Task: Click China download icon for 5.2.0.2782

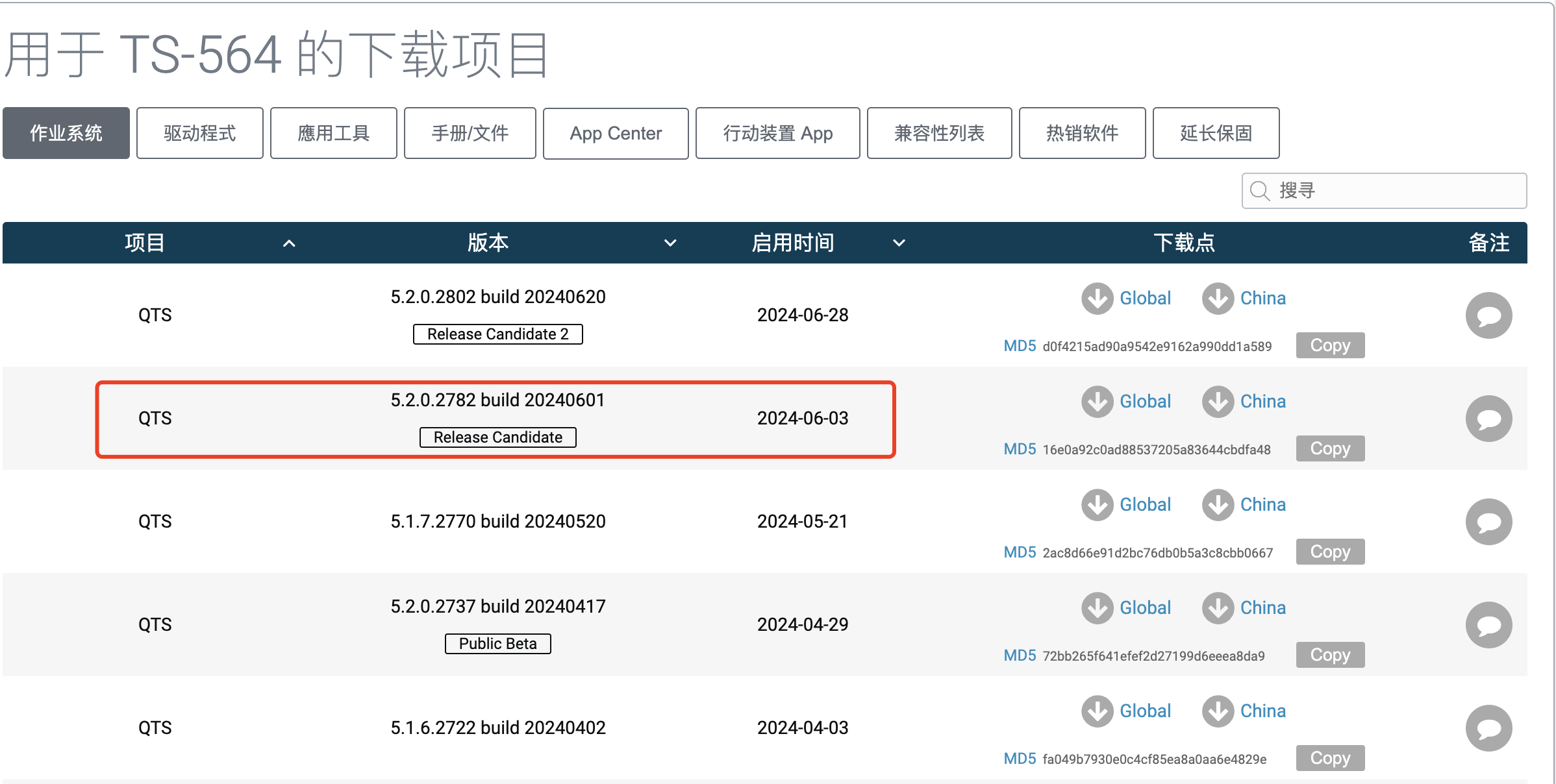Action: [x=1218, y=402]
